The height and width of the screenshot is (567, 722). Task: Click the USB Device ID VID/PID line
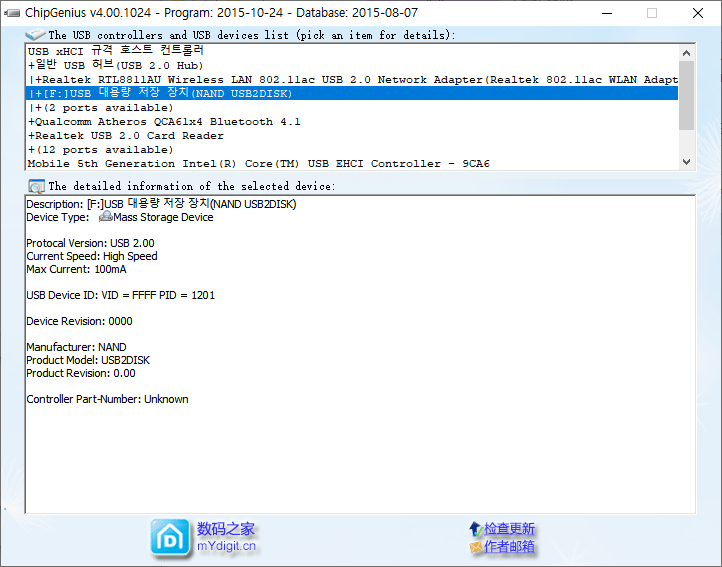point(121,295)
